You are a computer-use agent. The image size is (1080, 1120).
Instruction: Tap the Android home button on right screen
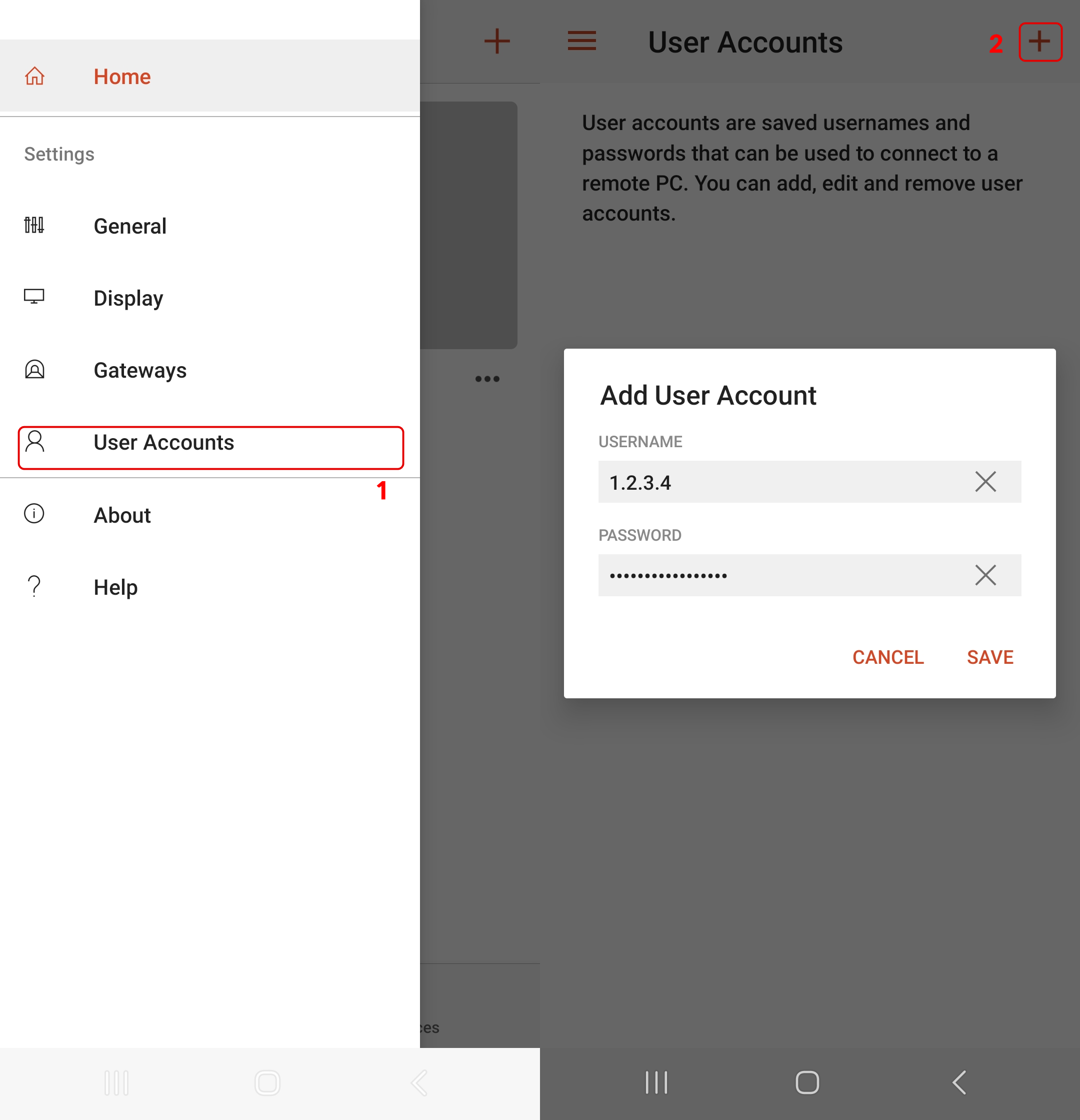coord(807,1082)
